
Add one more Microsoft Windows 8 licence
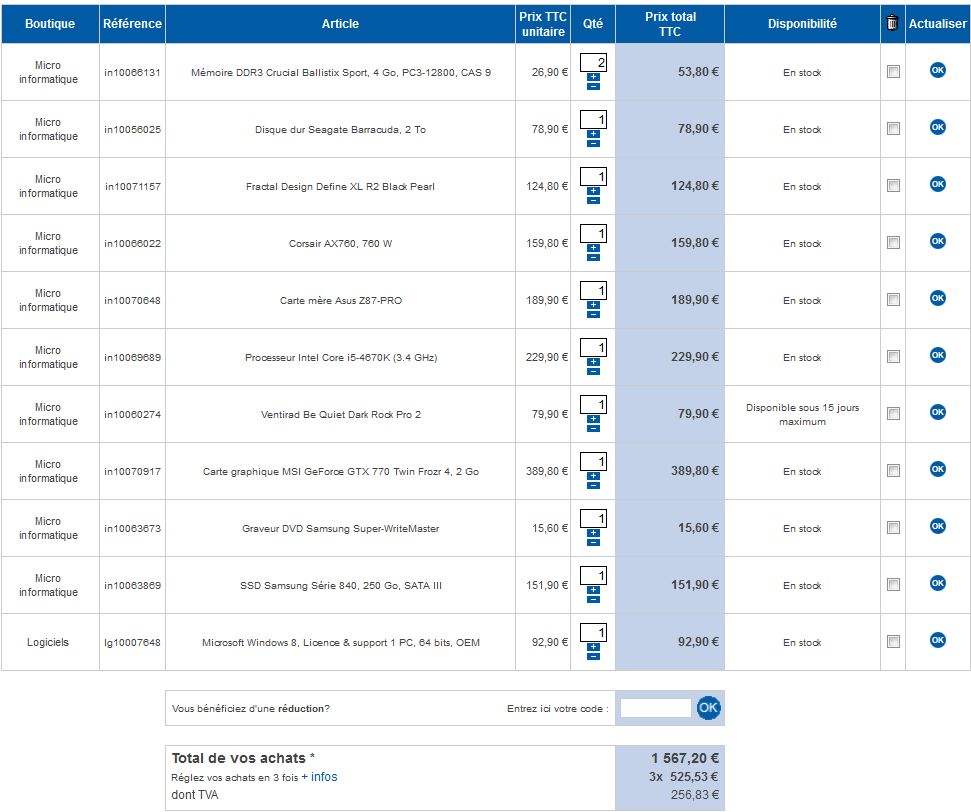pyautogui.click(x=593, y=647)
